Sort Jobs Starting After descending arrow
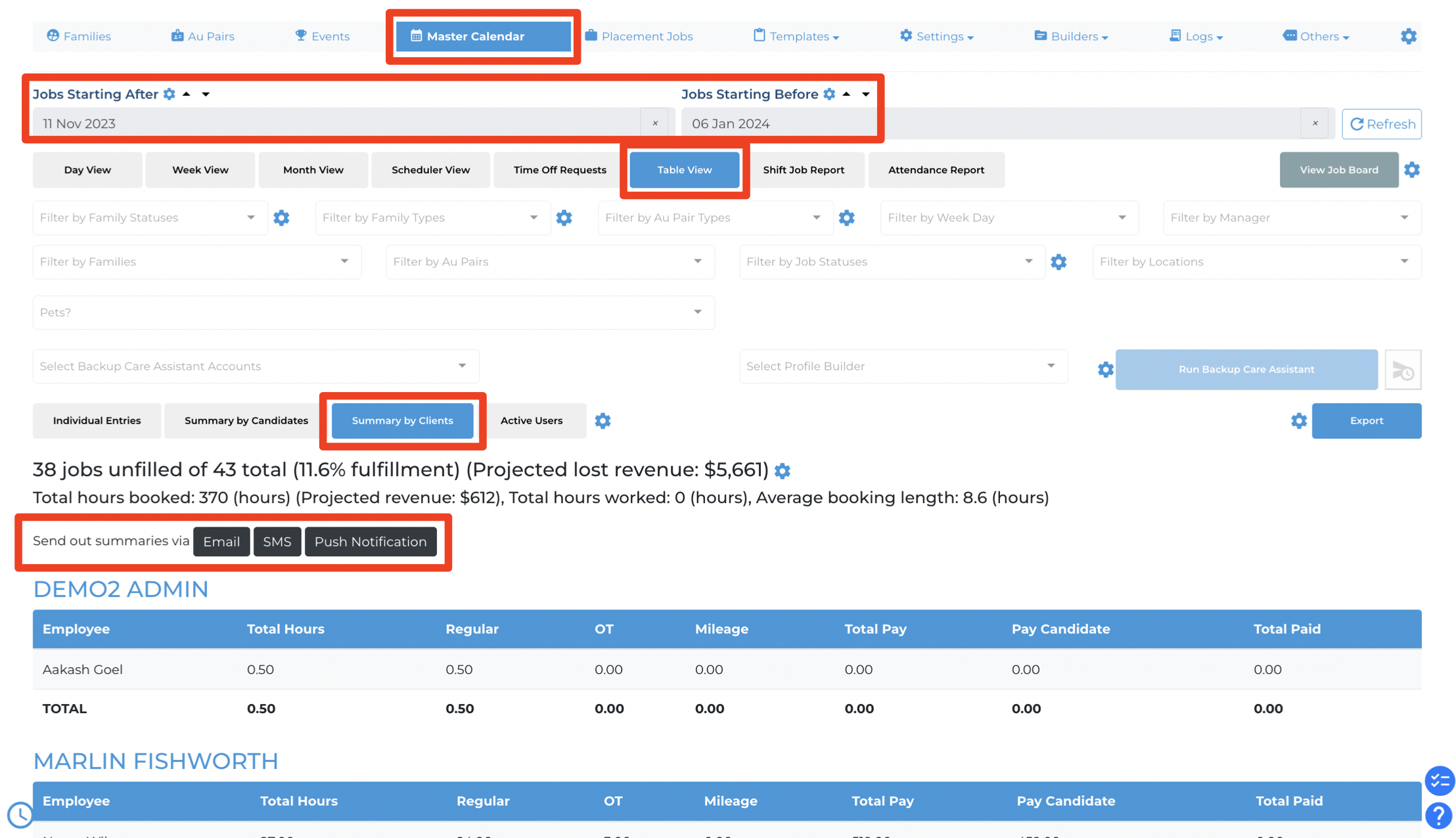This screenshot has width=1456, height=838. (x=206, y=95)
